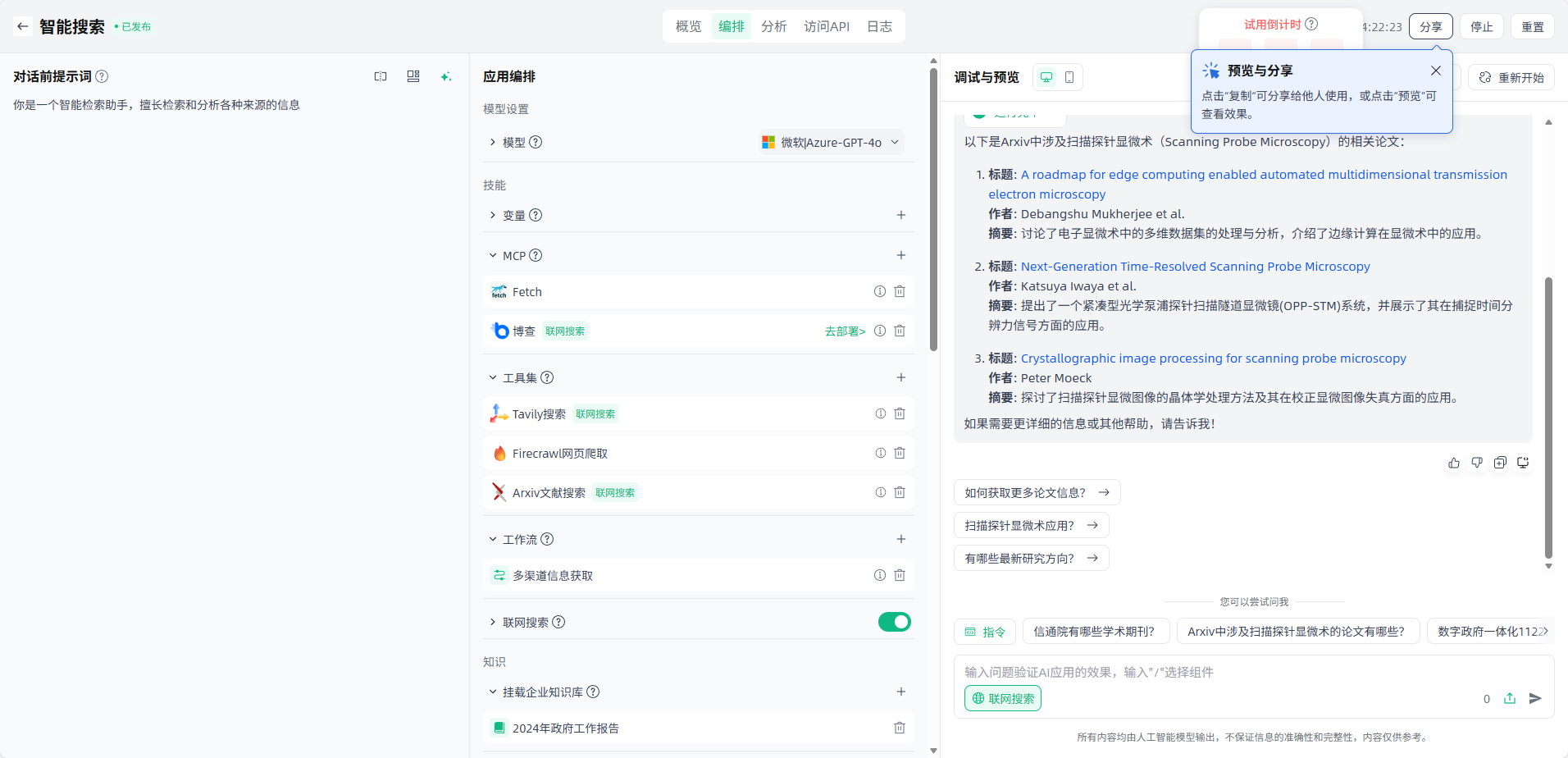Delete the 2024年政府工作报告 knowledge base

tap(900, 728)
